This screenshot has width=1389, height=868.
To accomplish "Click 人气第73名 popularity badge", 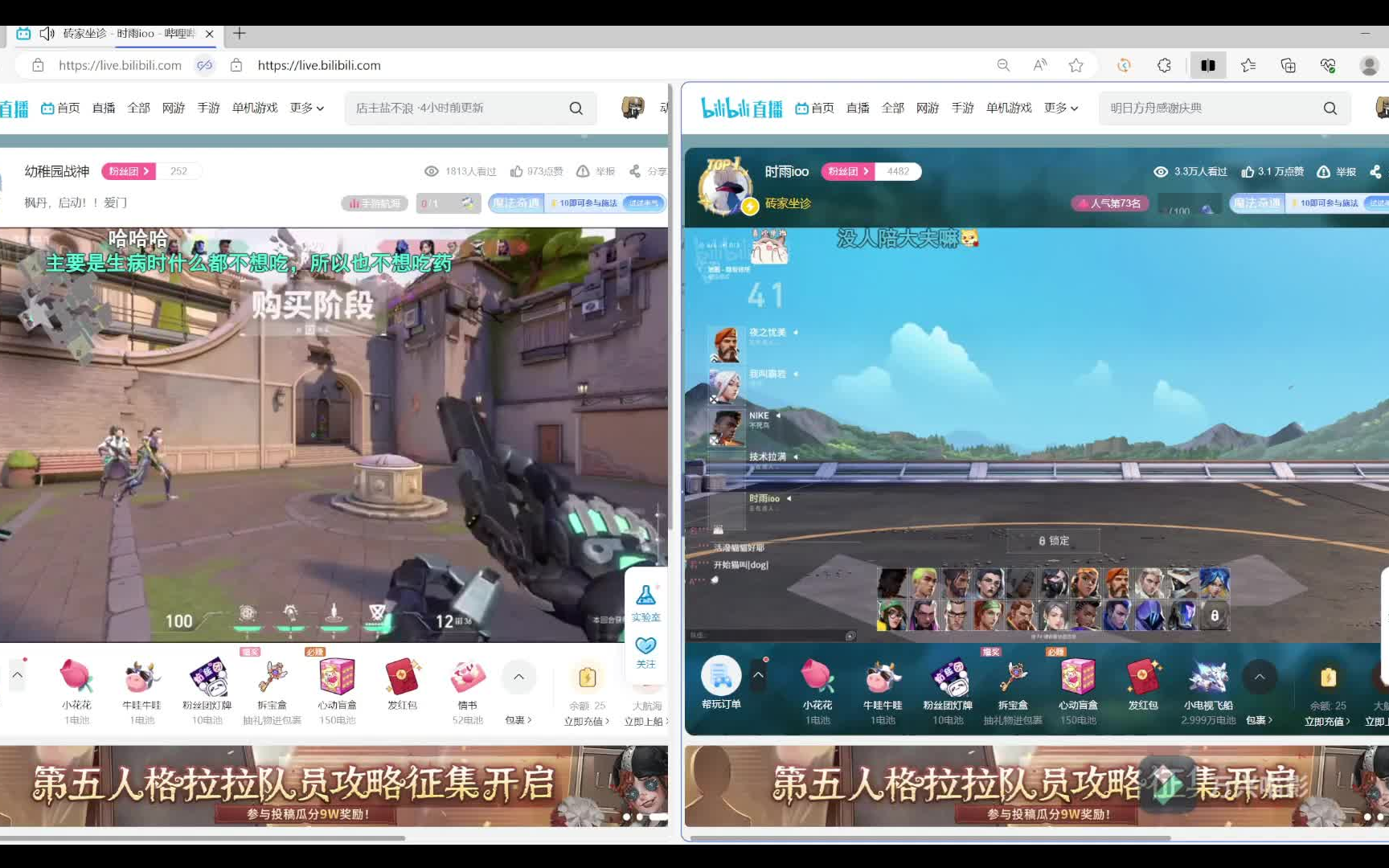I will 1109,203.
